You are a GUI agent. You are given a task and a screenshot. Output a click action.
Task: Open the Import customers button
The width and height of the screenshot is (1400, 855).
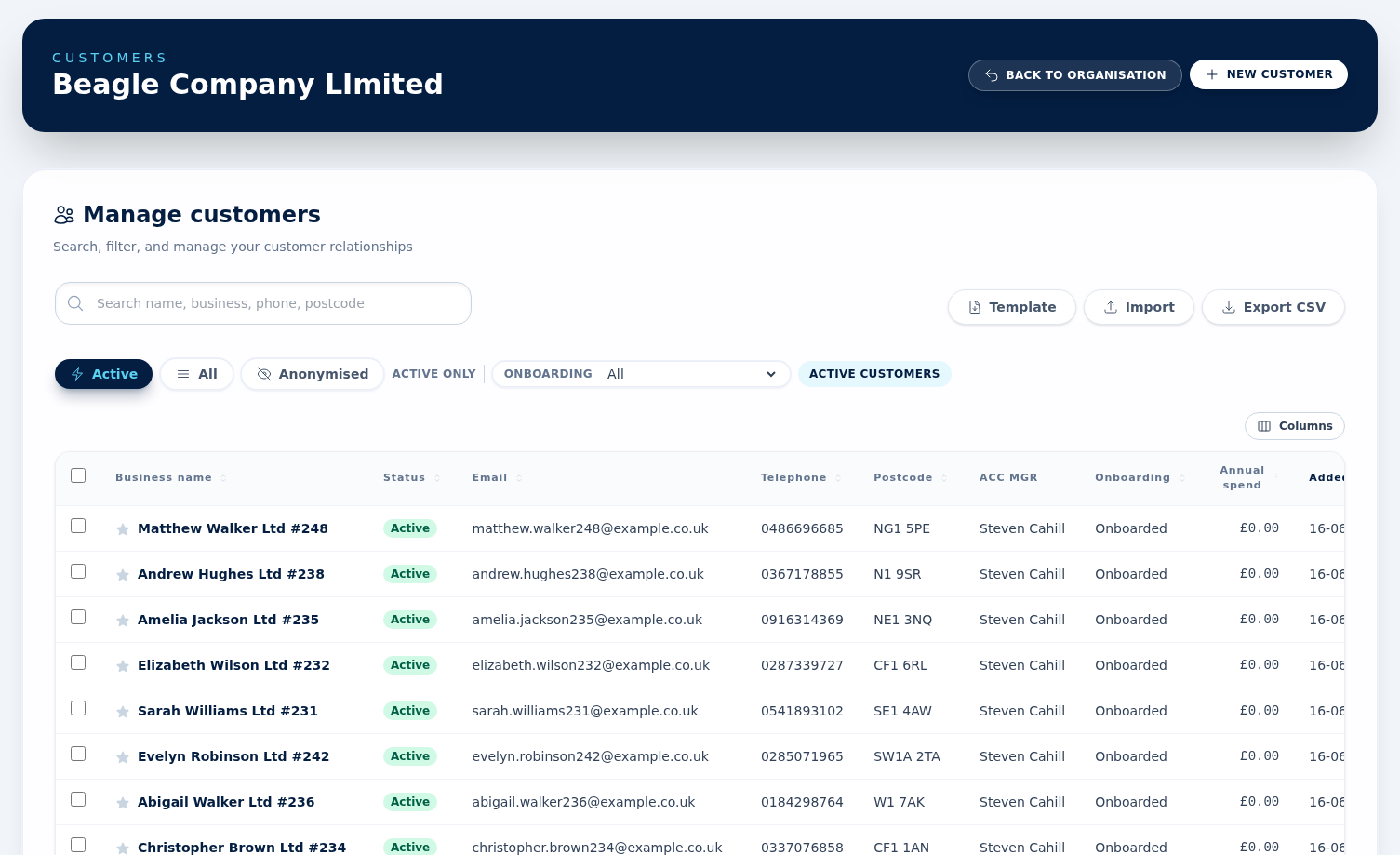pos(1139,307)
